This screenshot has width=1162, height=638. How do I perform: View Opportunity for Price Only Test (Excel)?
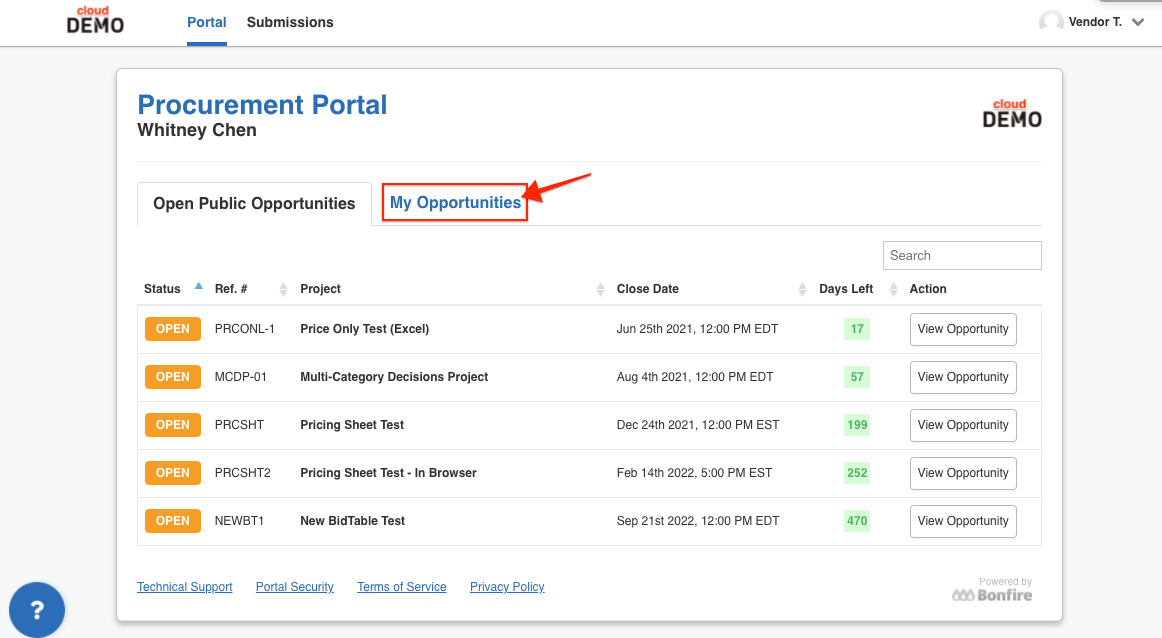pos(963,329)
